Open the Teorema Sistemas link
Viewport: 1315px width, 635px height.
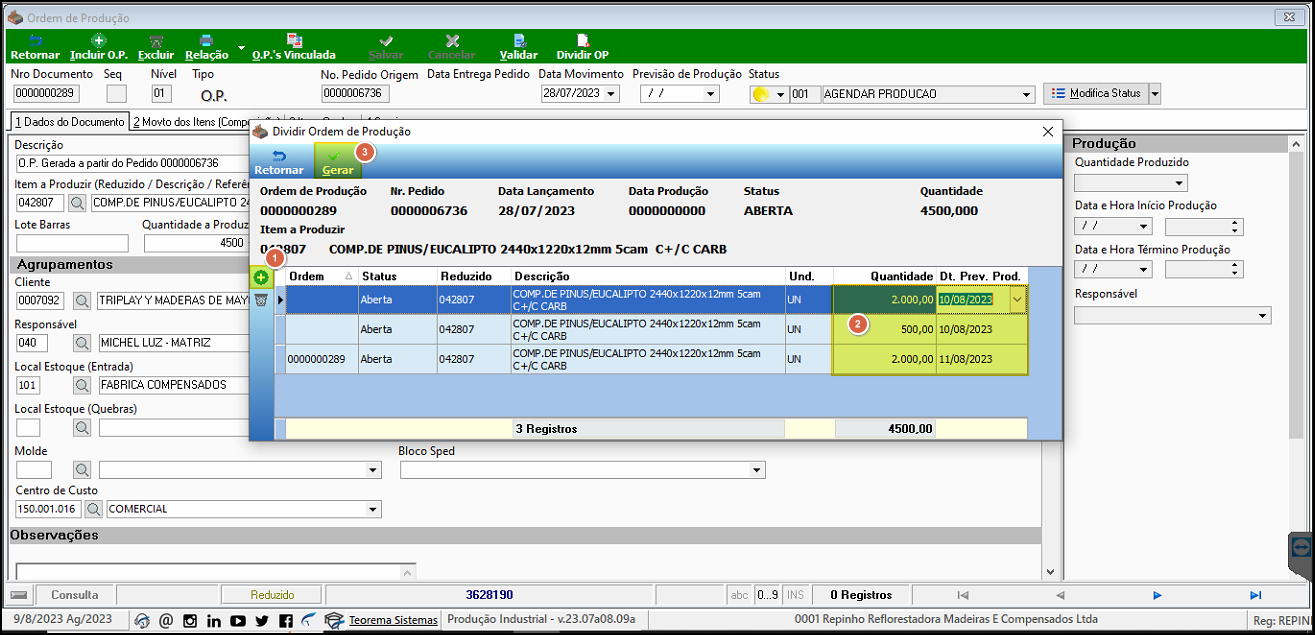tap(393, 621)
